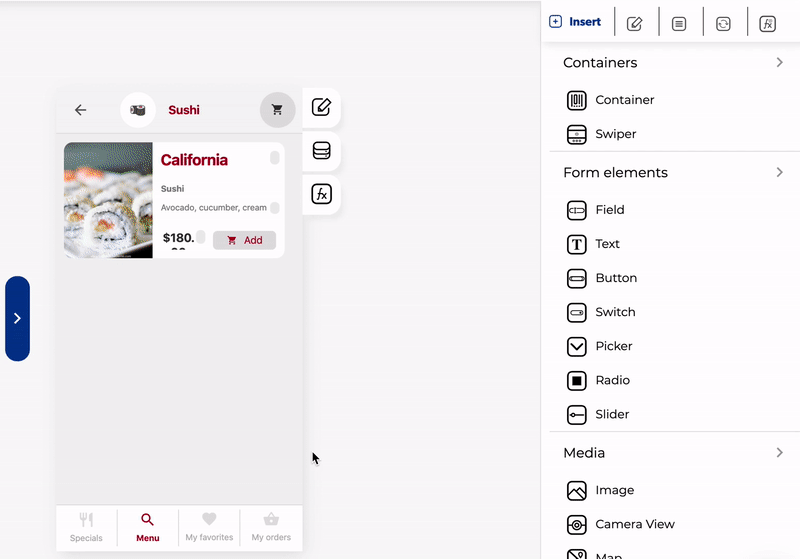Collapse the Form elements section chevron
800x559 pixels.
(x=779, y=172)
